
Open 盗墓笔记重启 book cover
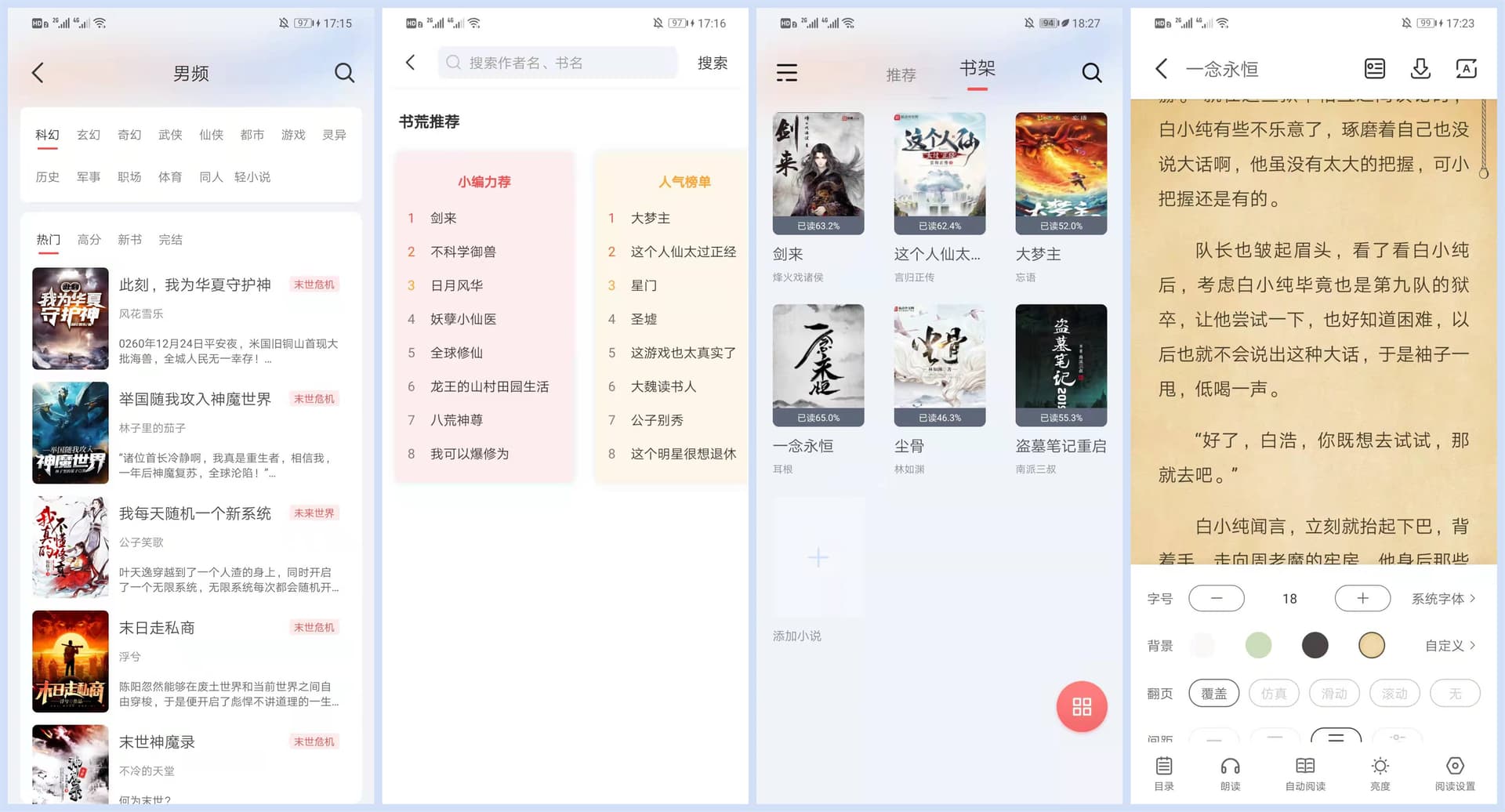pos(1061,365)
